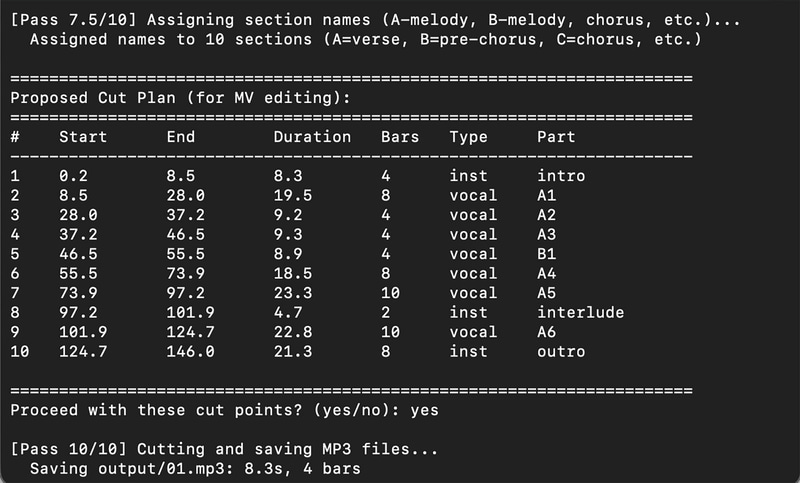Viewport: 800px width, 483px height.
Task: Click the "A6" part label
Action: pyautogui.click(x=547, y=332)
